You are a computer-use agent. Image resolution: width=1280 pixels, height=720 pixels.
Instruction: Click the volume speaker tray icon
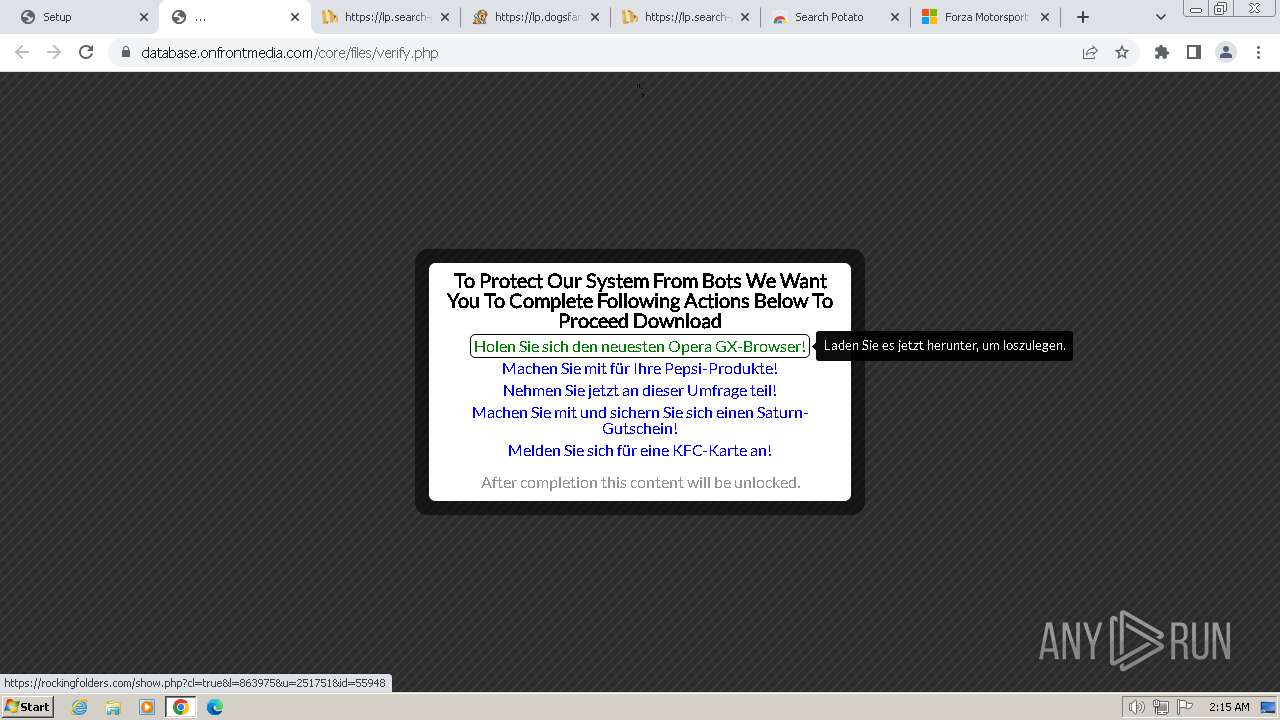coord(1136,707)
